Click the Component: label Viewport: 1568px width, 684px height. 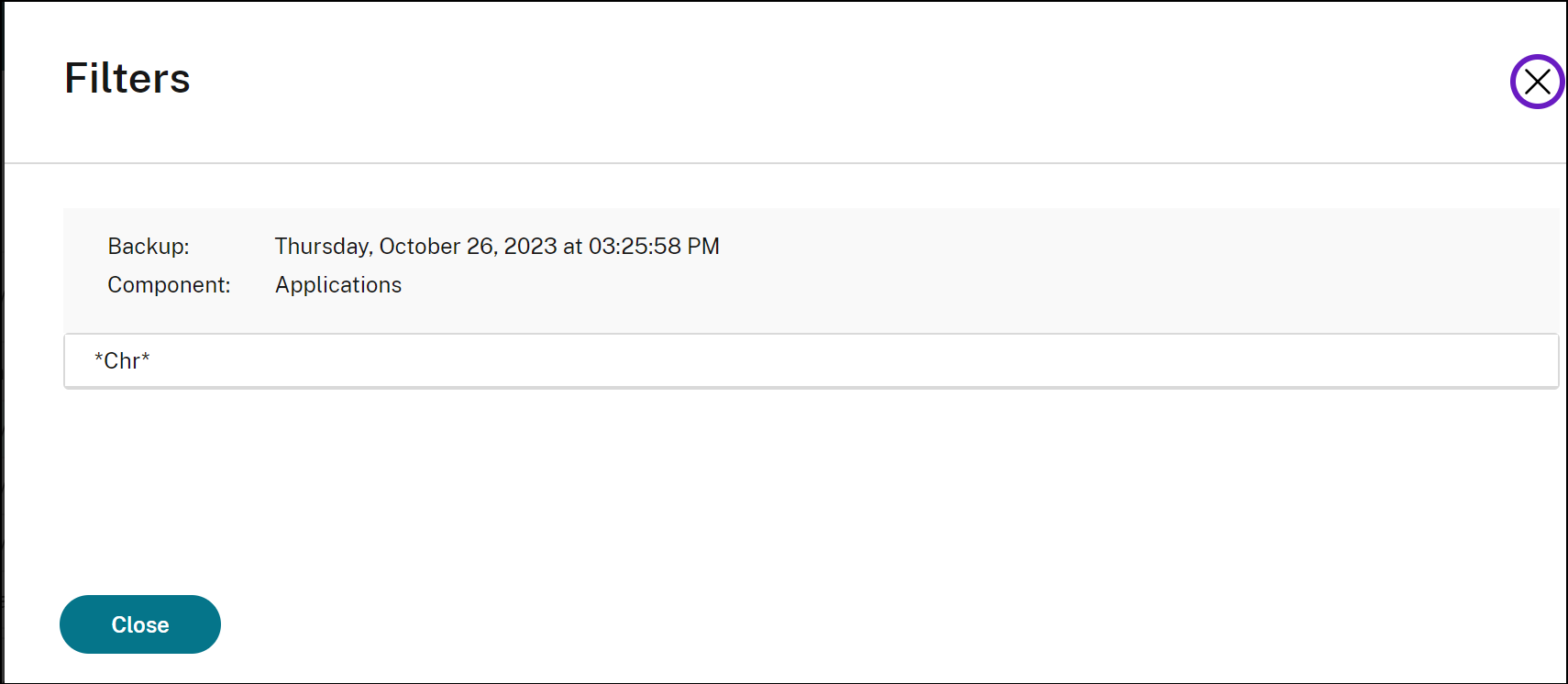[169, 285]
